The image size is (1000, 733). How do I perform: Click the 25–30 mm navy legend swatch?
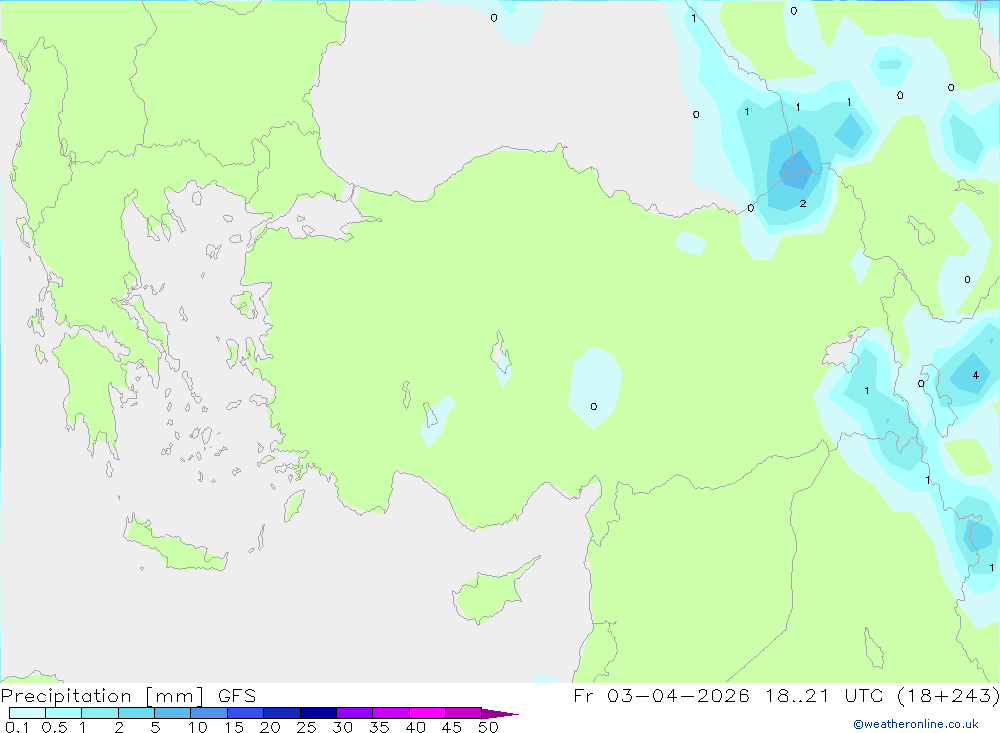[x=318, y=713]
